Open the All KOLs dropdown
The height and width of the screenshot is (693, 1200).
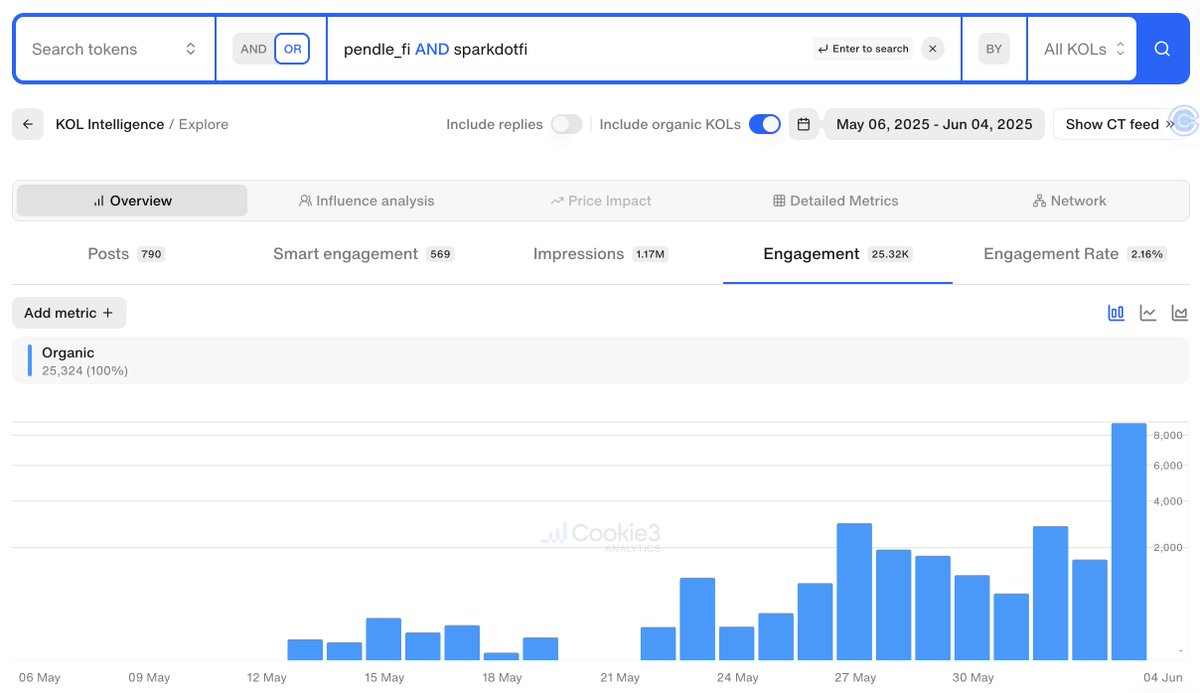pos(1084,49)
